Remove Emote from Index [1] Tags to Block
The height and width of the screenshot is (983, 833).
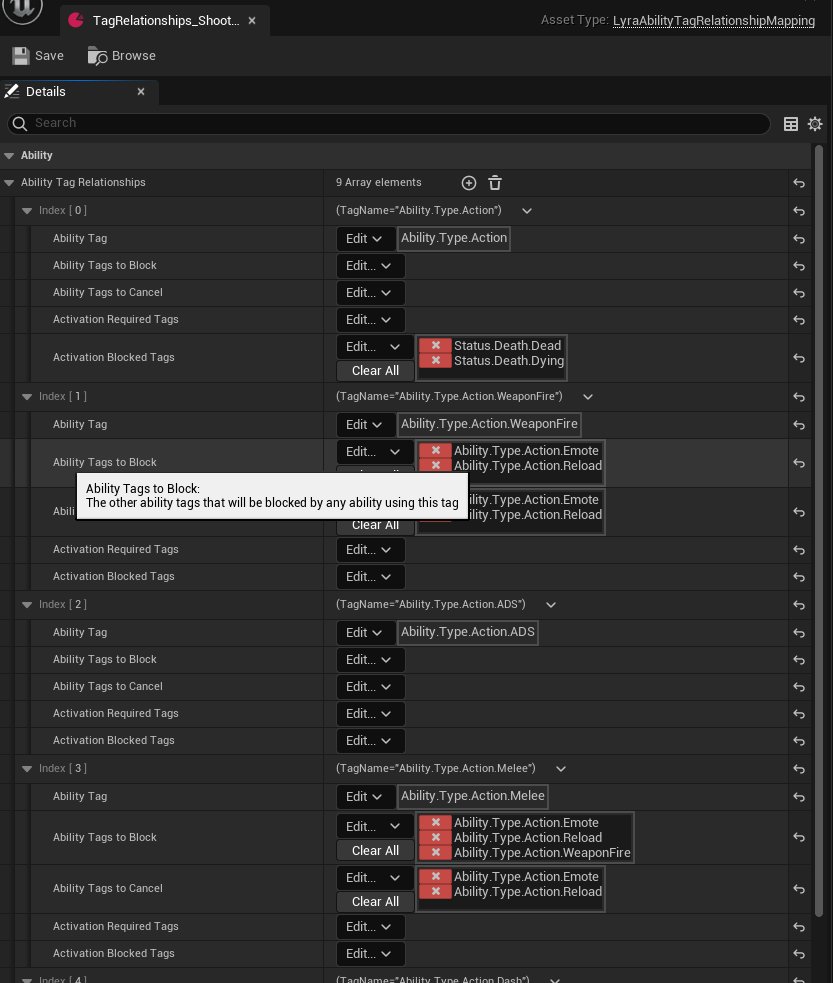coord(435,451)
